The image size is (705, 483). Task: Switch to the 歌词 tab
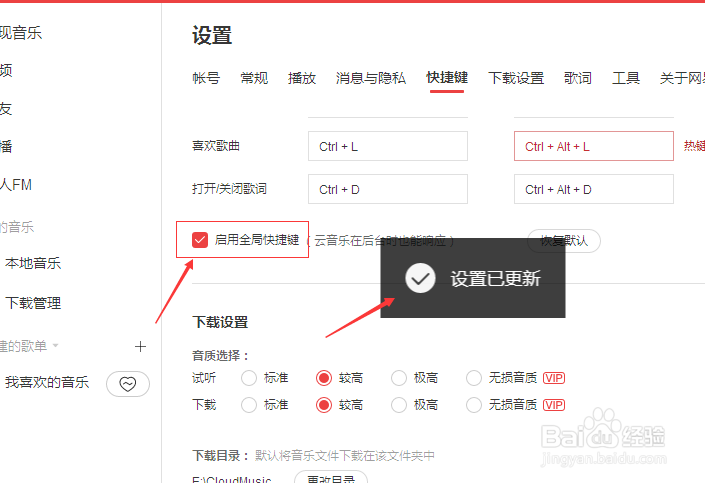click(x=578, y=78)
